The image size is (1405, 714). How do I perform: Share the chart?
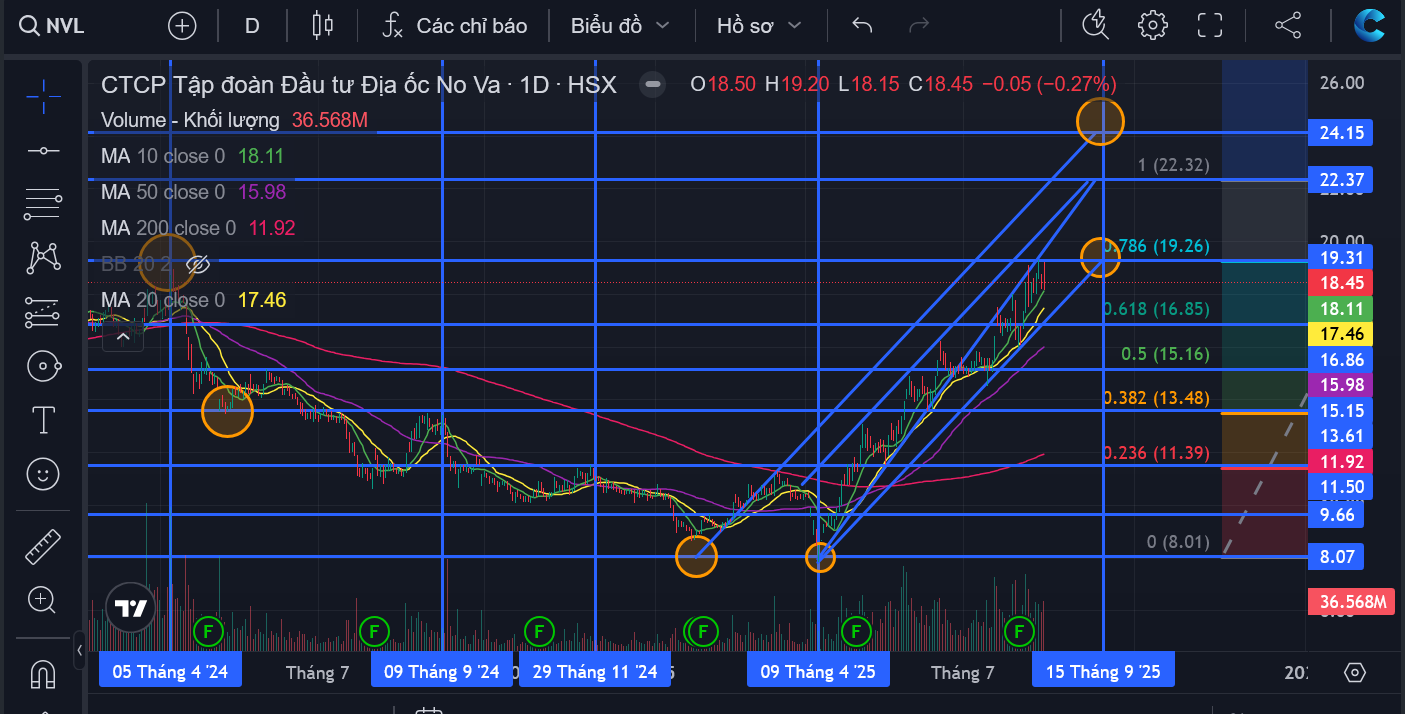point(1288,26)
